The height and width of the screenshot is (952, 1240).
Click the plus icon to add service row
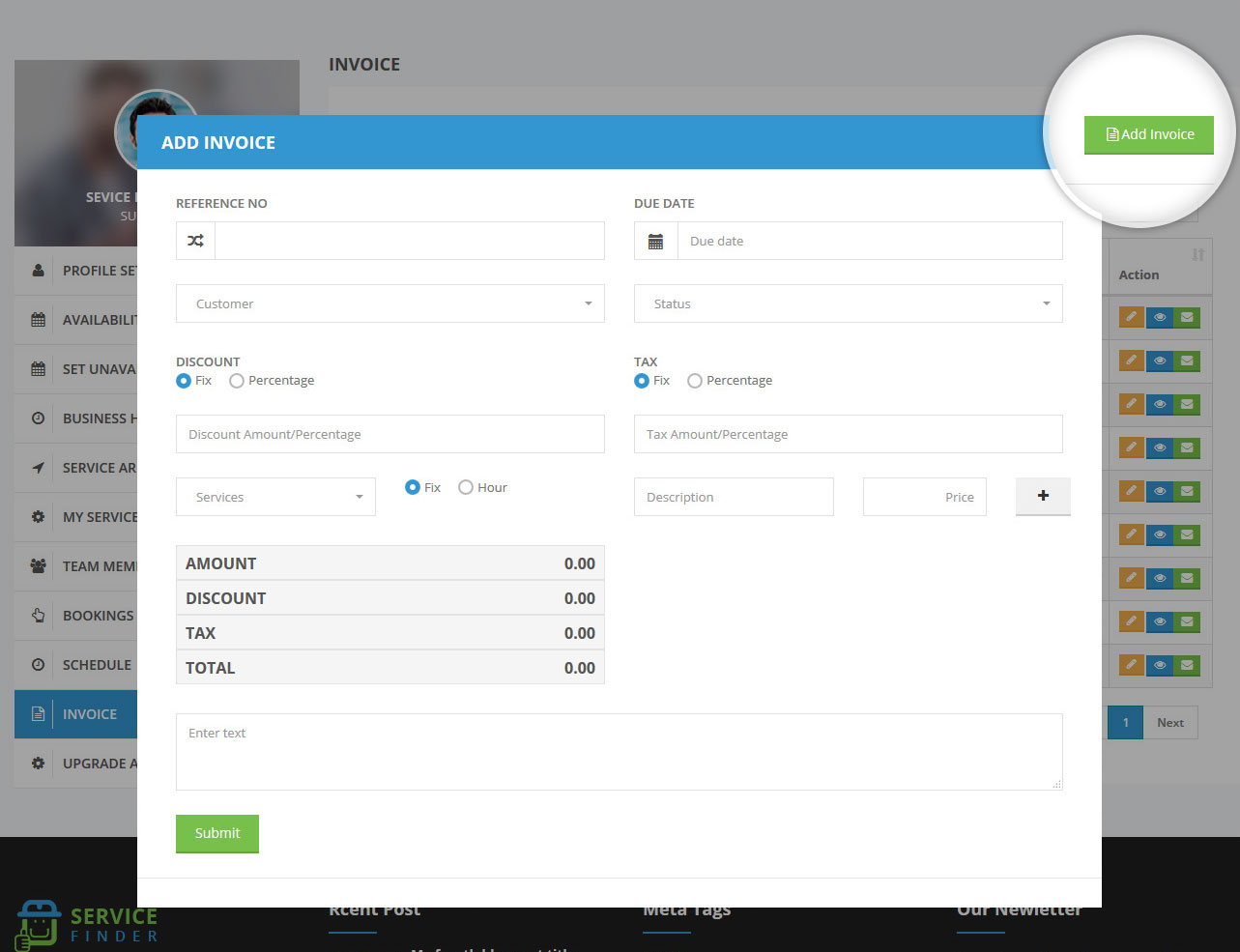(x=1043, y=496)
